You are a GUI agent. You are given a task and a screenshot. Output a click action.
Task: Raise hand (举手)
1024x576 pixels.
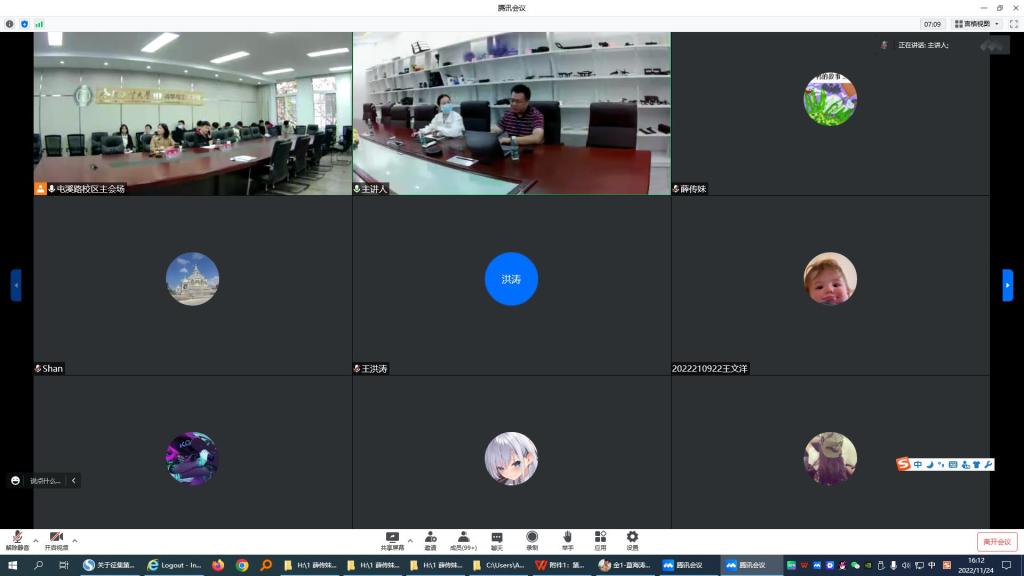click(567, 539)
